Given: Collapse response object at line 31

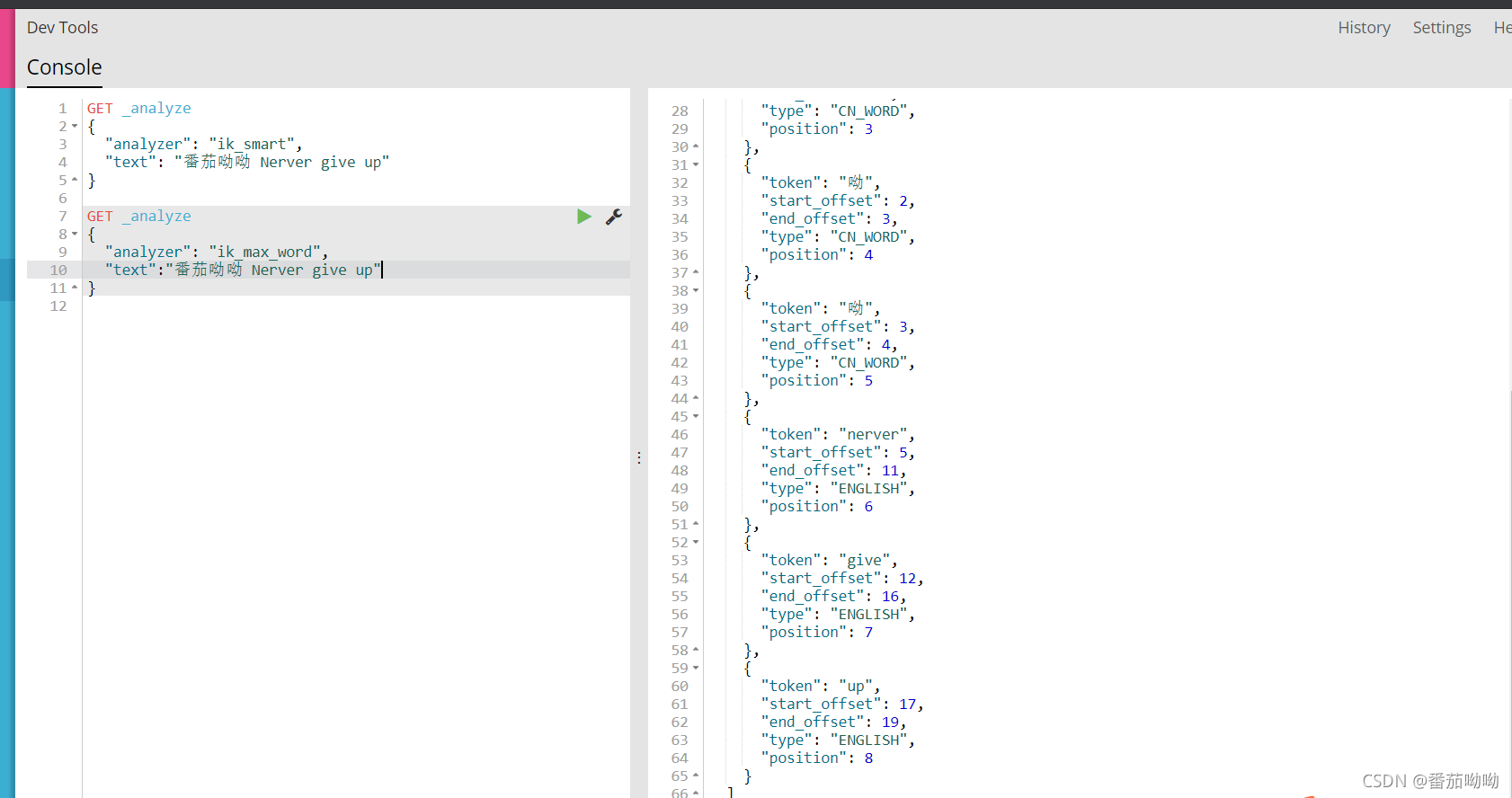Looking at the screenshot, I should 696,165.
